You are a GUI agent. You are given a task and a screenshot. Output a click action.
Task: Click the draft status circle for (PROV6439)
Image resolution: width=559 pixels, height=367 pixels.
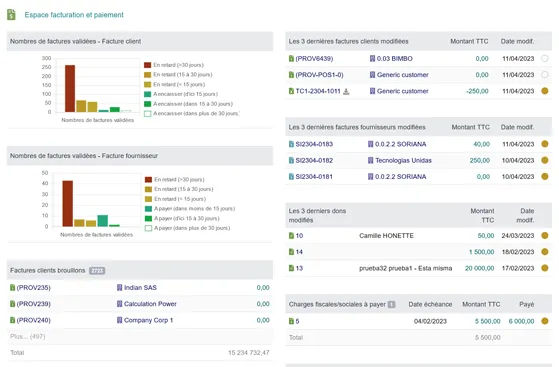pyautogui.click(x=545, y=58)
